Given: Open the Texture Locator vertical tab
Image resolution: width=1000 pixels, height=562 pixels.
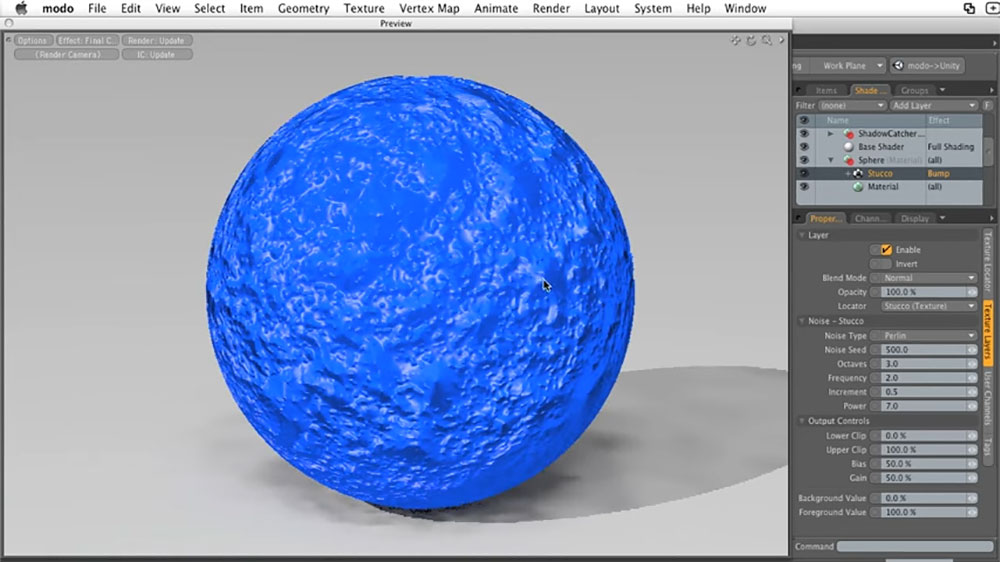Looking at the screenshot, I should (987, 262).
